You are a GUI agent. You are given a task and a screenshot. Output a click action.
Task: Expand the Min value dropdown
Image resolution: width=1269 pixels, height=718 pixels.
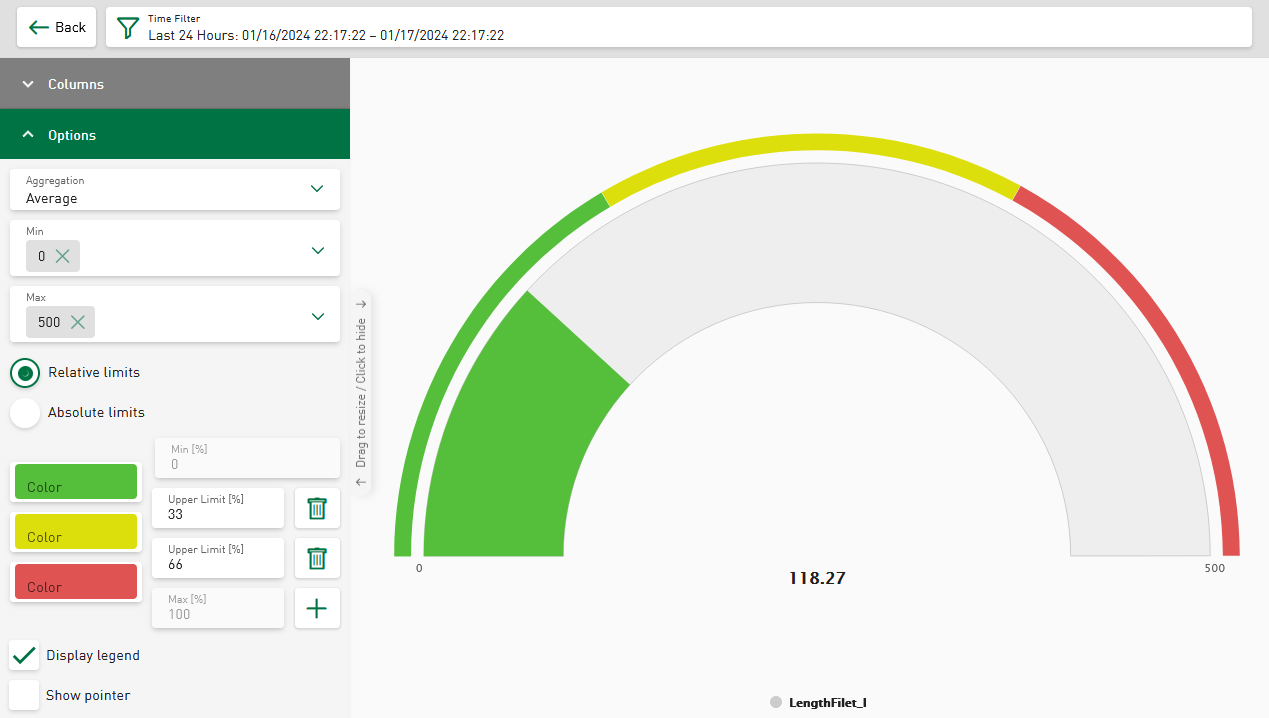click(x=317, y=250)
